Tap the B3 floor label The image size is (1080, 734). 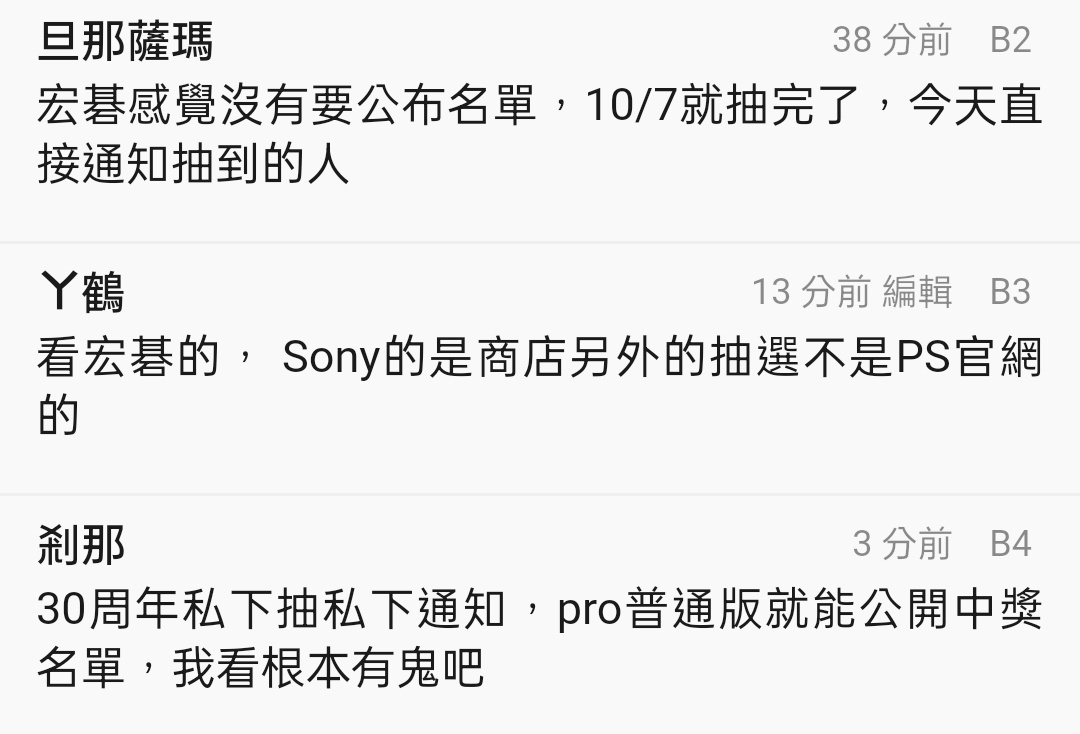[x=1010, y=292]
